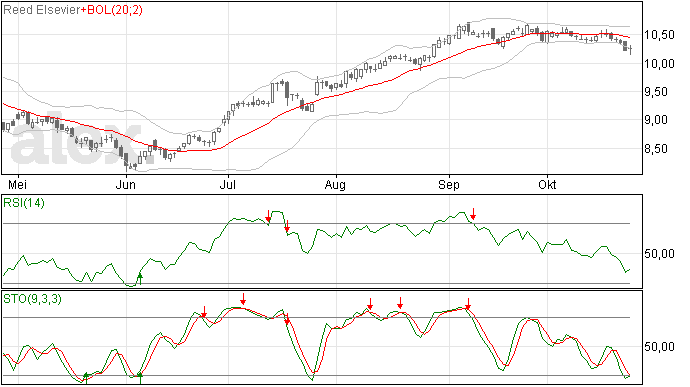Select the Sep month label
The height and width of the screenshot is (387, 690).
pos(449,184)
